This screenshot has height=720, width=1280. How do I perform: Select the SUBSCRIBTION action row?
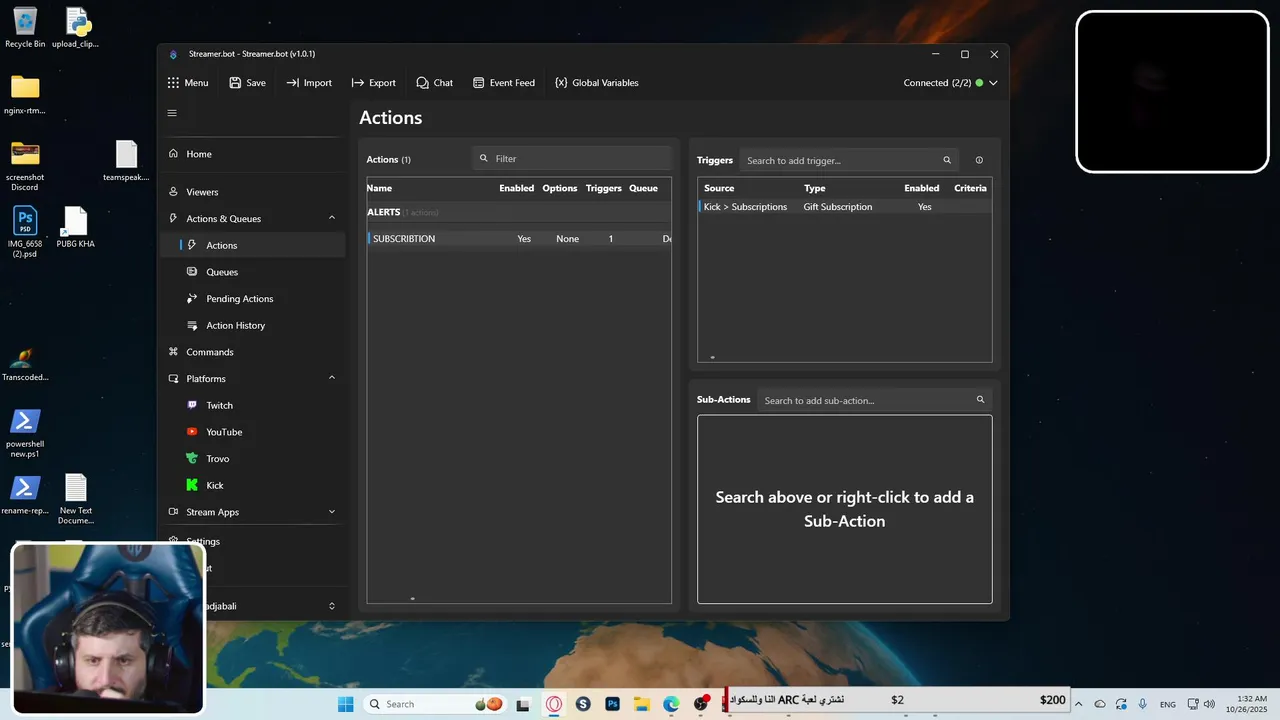[x=519, y=239]
